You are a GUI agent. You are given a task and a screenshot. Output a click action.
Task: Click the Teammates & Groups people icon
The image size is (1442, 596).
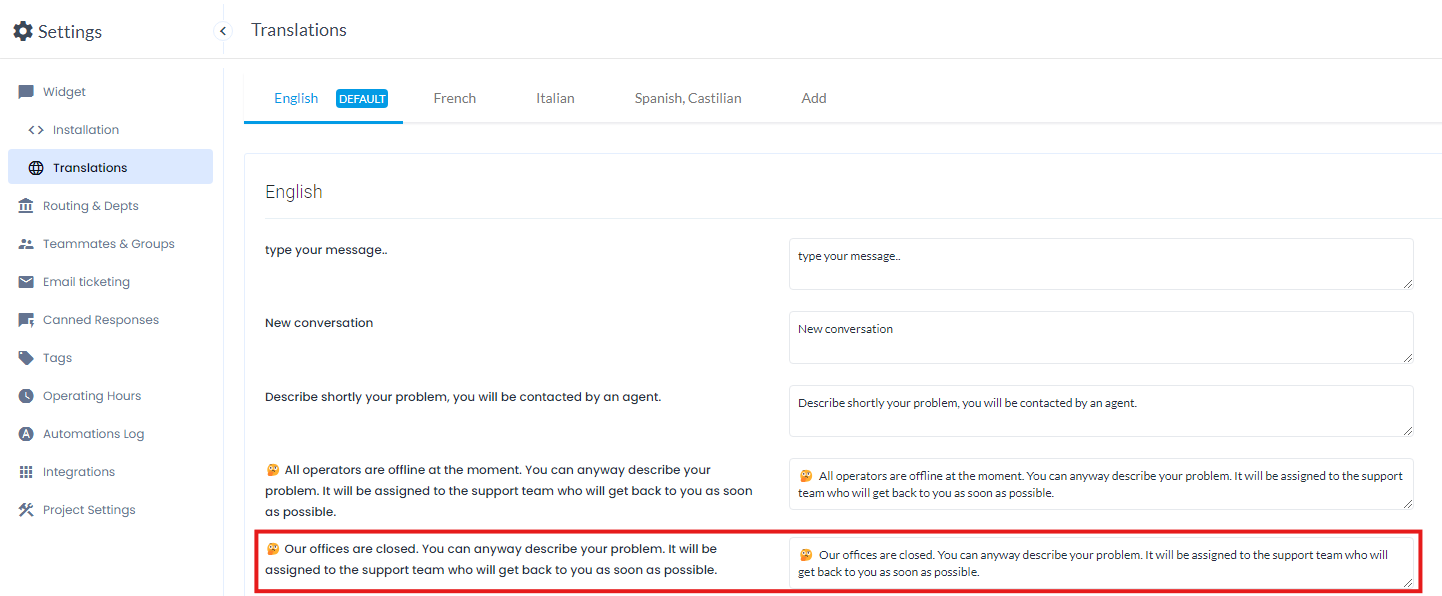tap(26, 244)
